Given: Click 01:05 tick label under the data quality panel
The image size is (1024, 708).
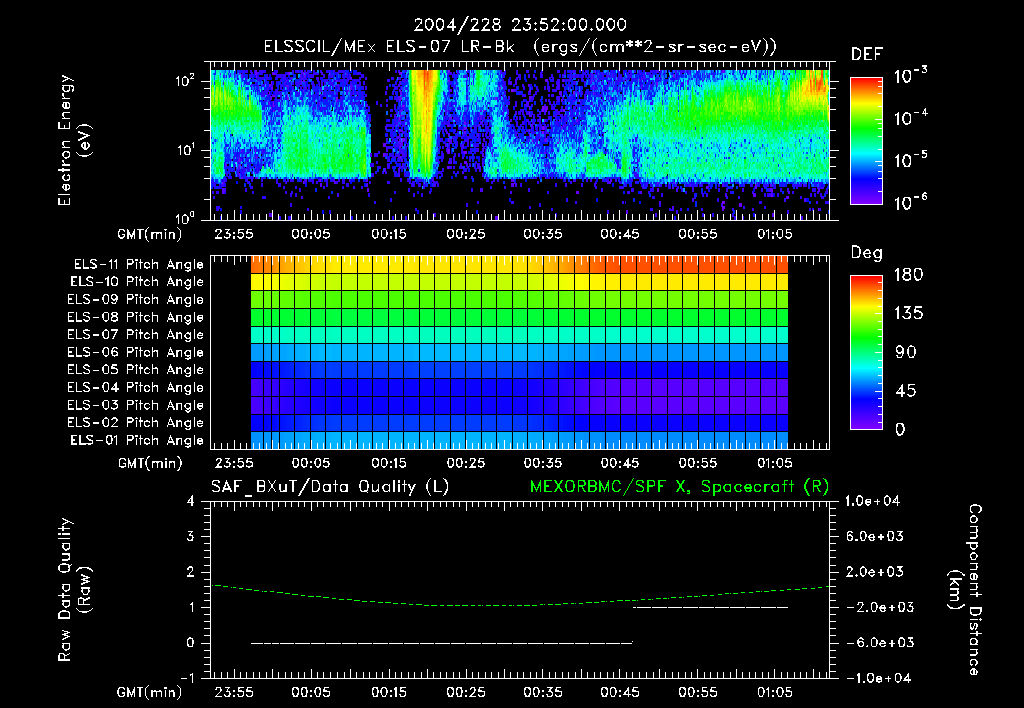Looking at the screenshot, I should point(775,692).
